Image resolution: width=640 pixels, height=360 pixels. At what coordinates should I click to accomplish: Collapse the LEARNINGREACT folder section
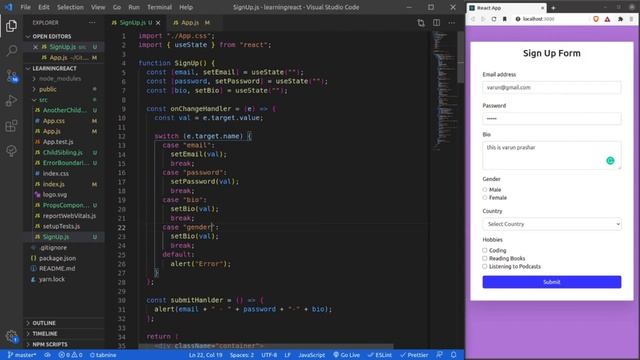click(64, 68)
